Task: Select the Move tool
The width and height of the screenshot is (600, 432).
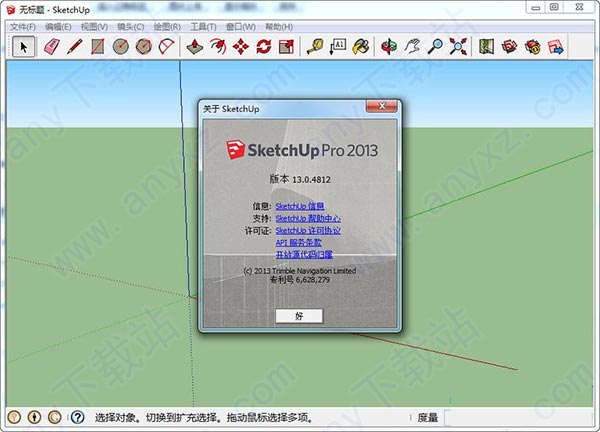Action: [x=241, y=47]
